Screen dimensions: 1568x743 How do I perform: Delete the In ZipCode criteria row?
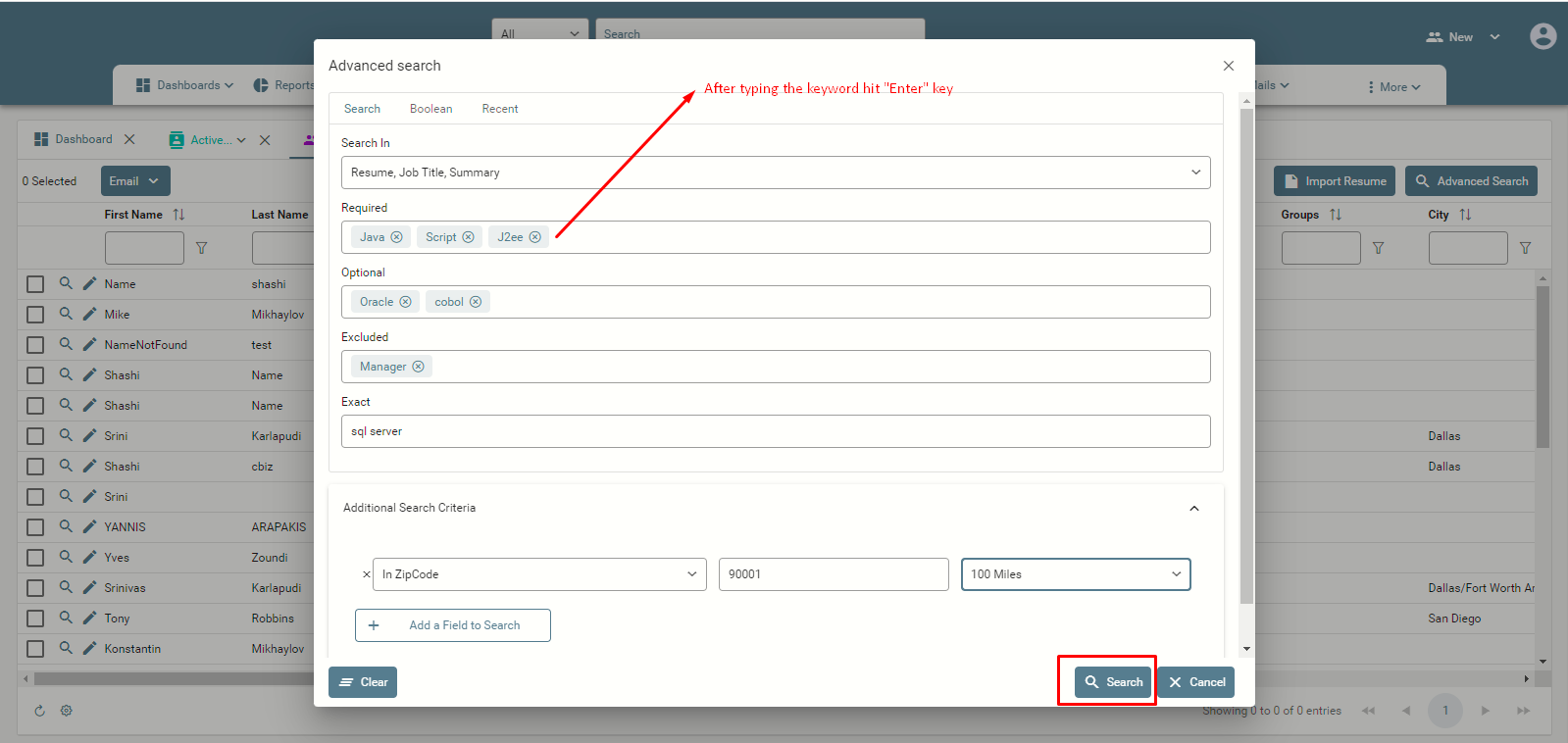point(366,574)
